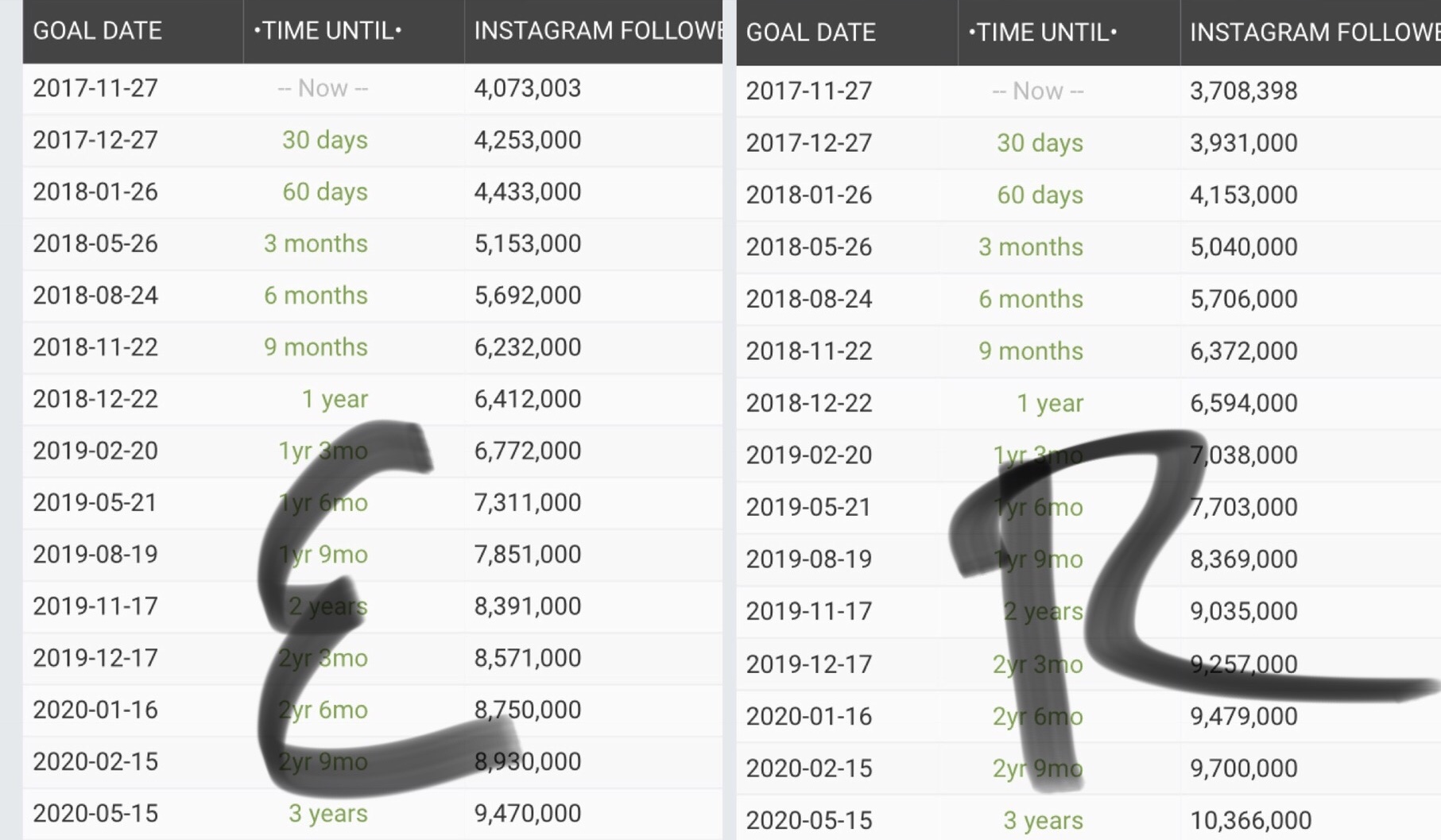Select the 6,594,000 cell in right table
Viewport: 1441px width, 840px height.
click(x=1243, y=403)
